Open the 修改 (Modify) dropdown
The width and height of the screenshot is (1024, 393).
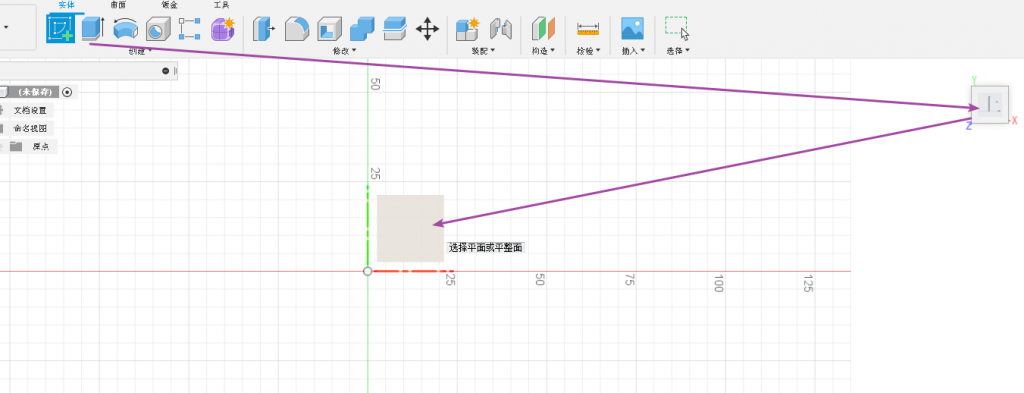[x=345, y=51]
